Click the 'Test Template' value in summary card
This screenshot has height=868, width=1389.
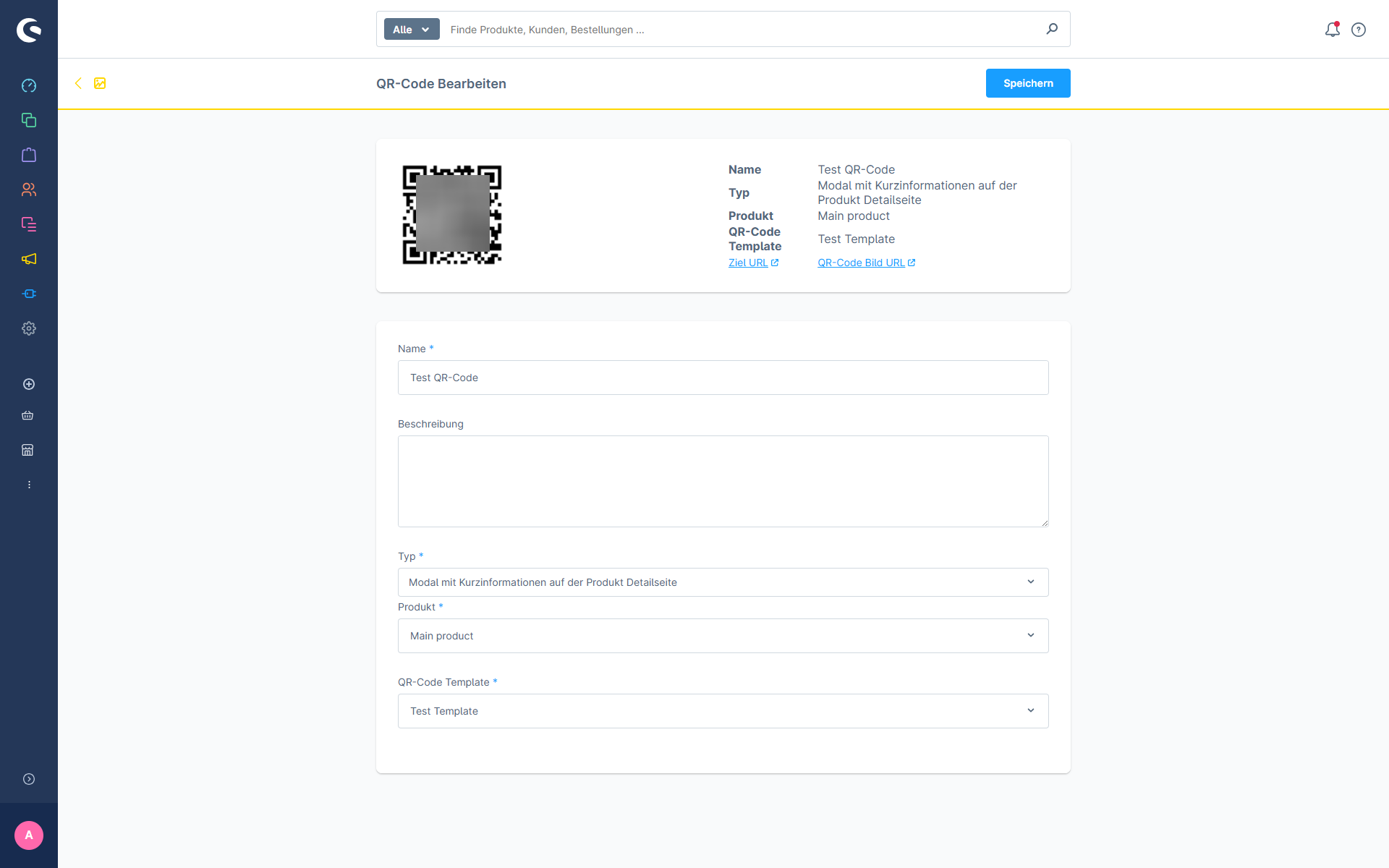click(x=856, y=239)
